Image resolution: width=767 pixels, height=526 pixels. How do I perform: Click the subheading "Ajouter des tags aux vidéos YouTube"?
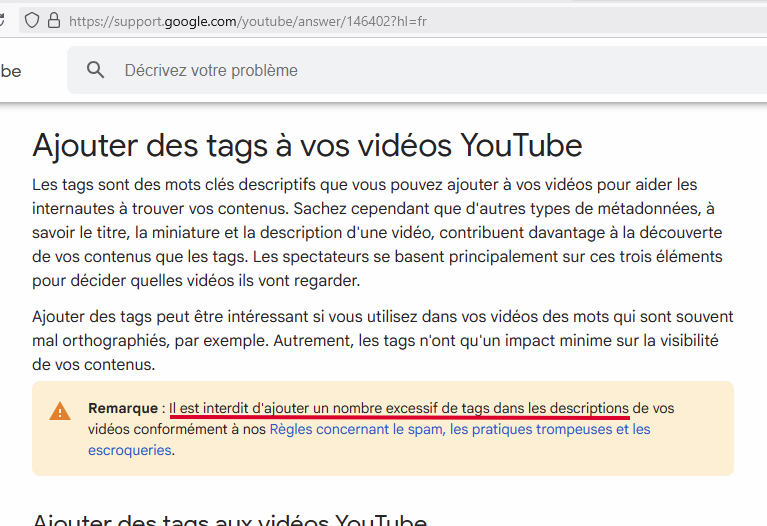[x=230, y=519]
